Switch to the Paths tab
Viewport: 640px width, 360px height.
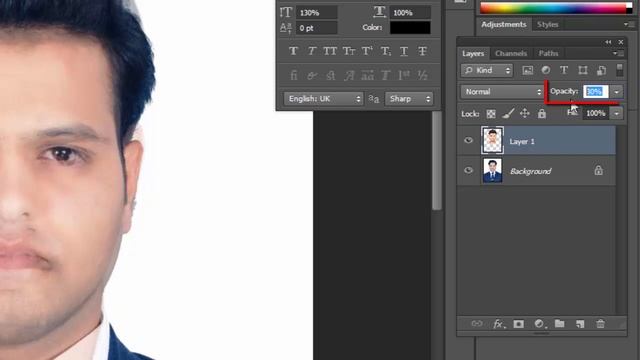tap(548, 53)
